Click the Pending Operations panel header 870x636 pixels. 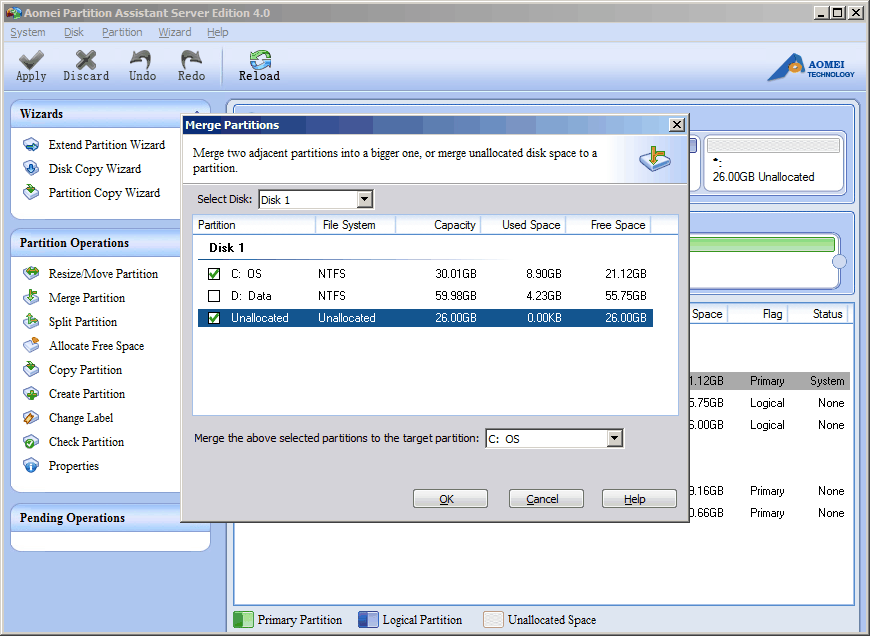(x=110, y=518)
